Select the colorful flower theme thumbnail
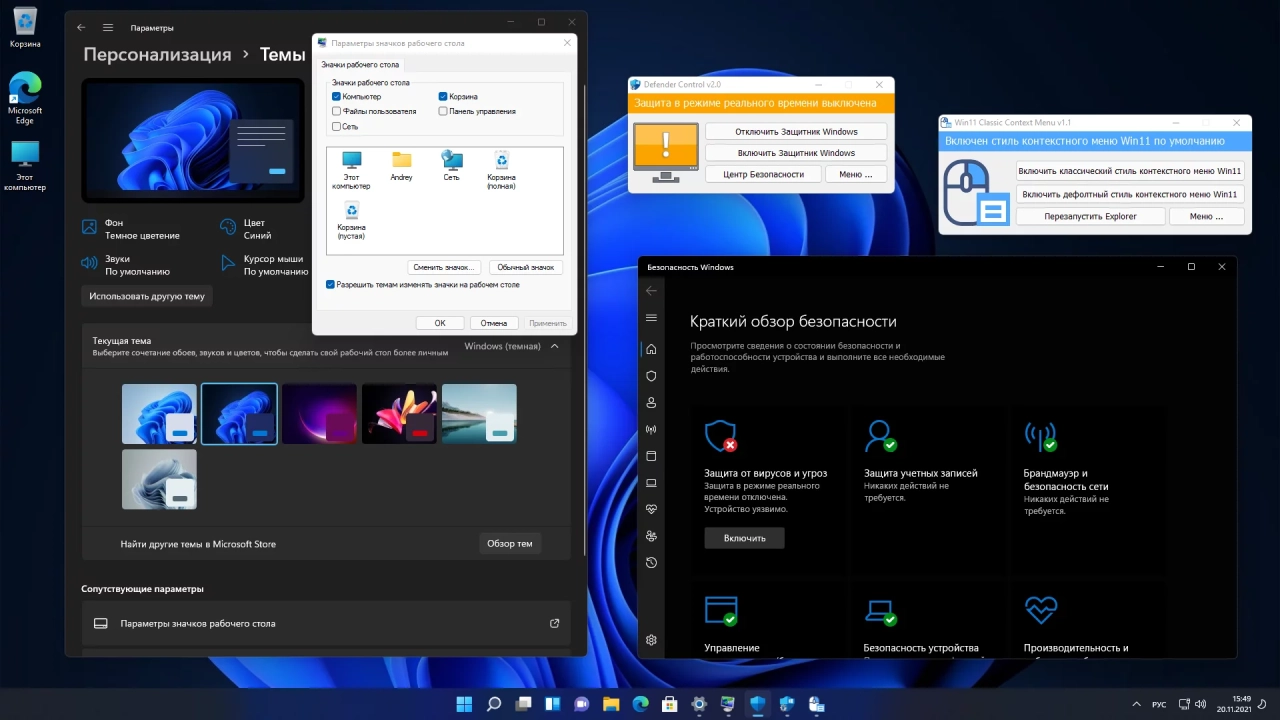 point(399,414)
